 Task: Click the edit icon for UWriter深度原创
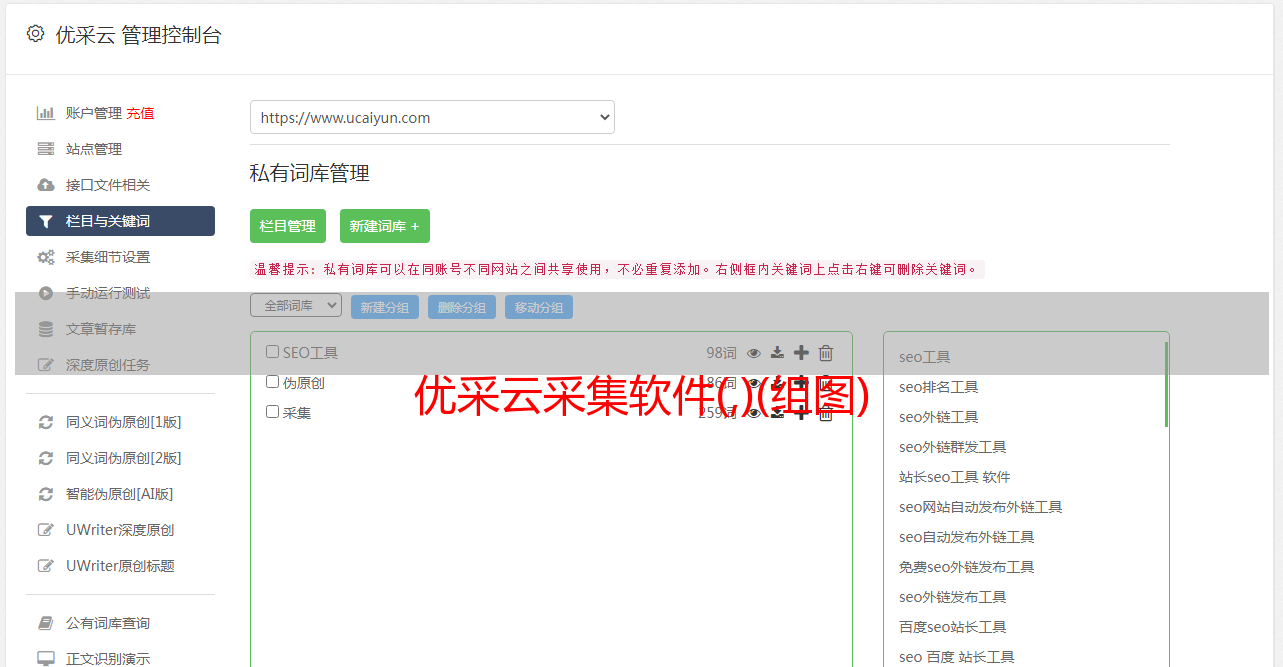point(46,530)
